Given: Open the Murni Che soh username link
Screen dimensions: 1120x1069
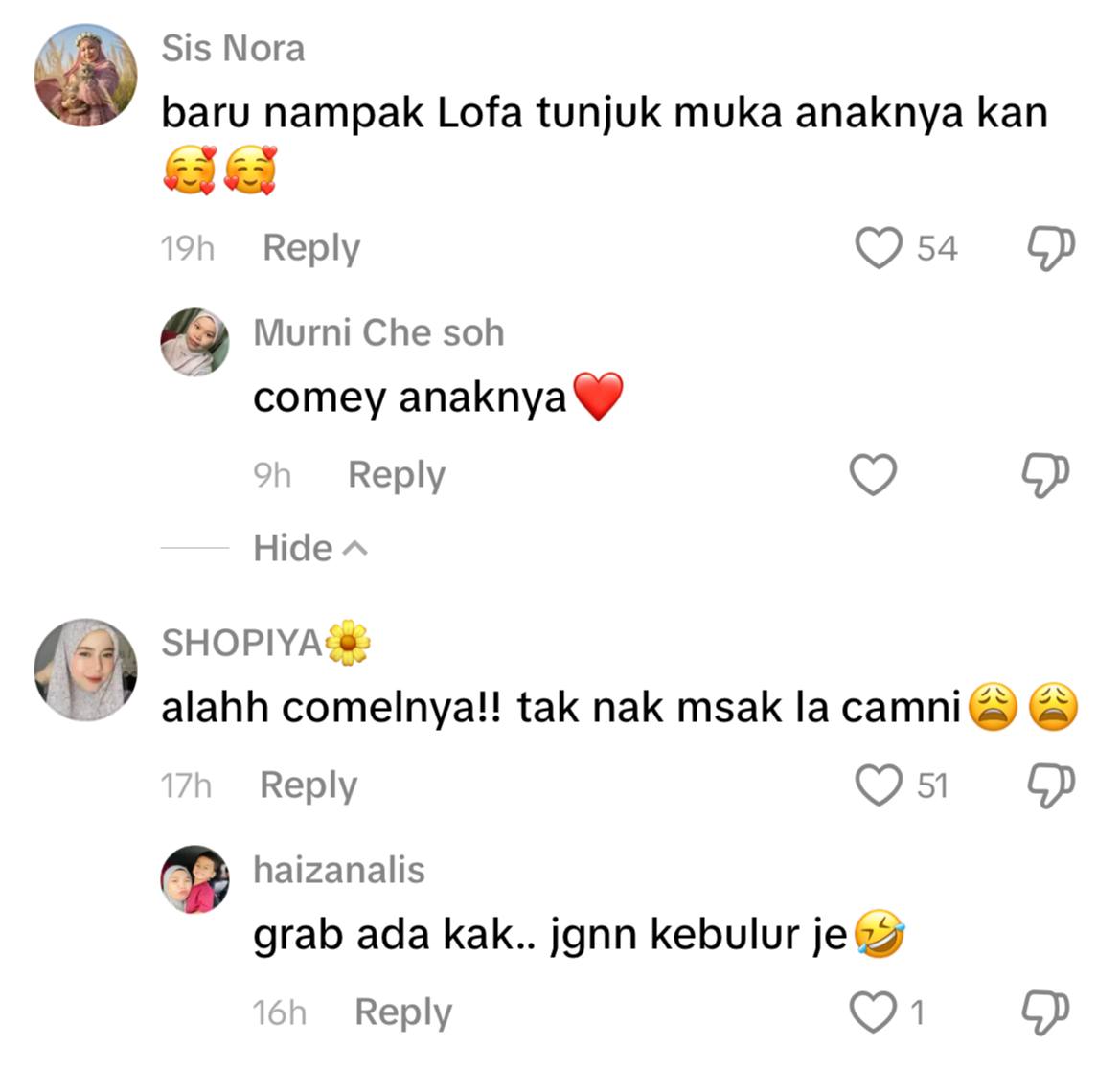Looking at the screenshot, I should (x=379, y=332).
